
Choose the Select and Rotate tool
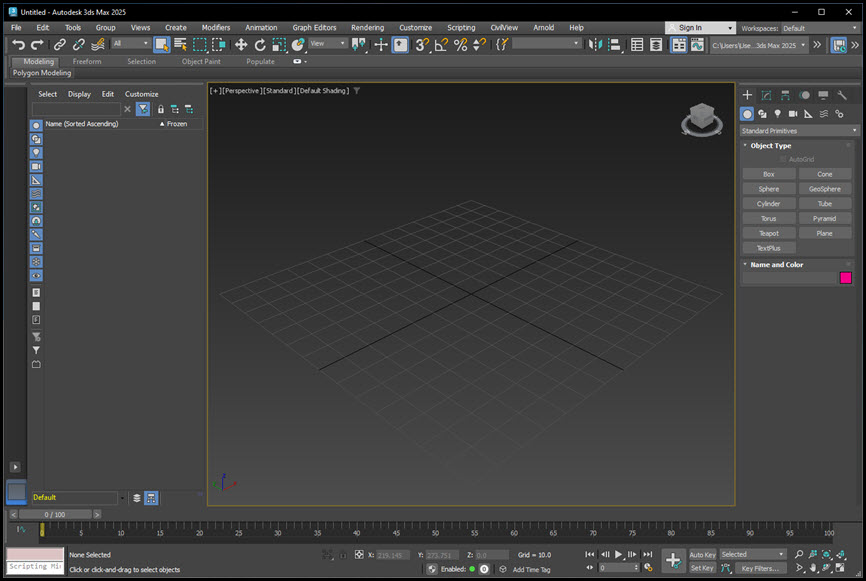pyautogui.click(x=260, y=45)
